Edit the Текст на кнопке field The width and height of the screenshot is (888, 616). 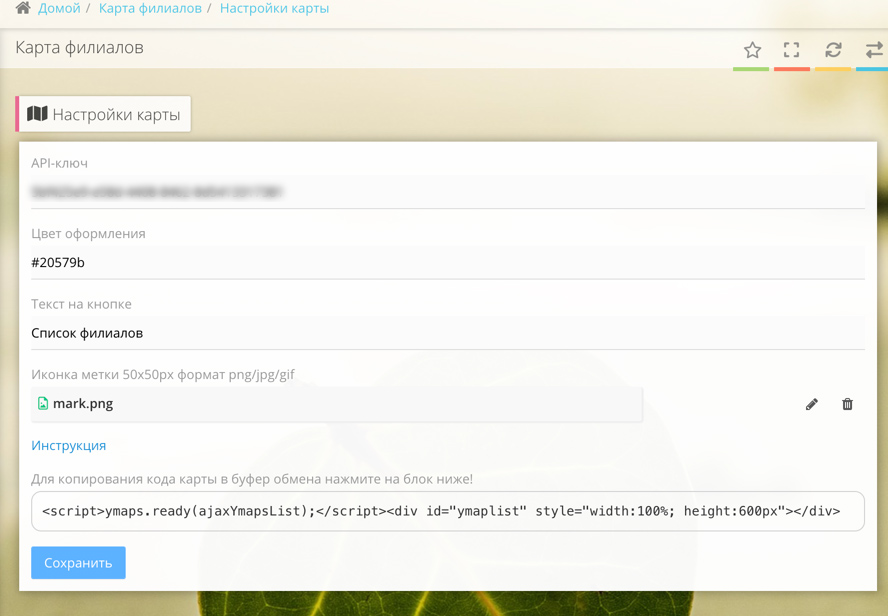click(x=447, y=333)
